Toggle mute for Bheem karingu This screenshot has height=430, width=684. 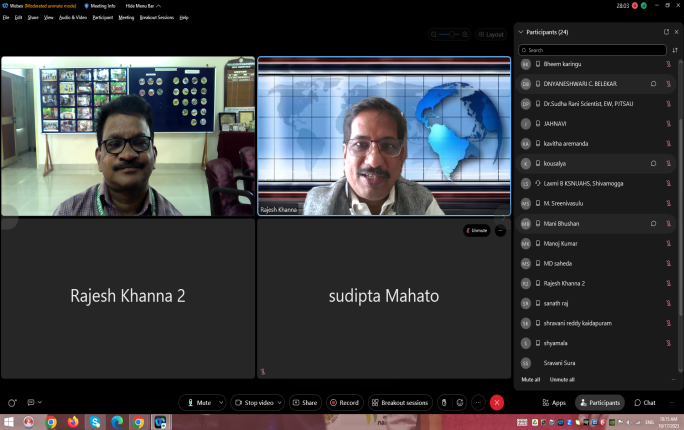pyautogui.click(x=668, y=64)
